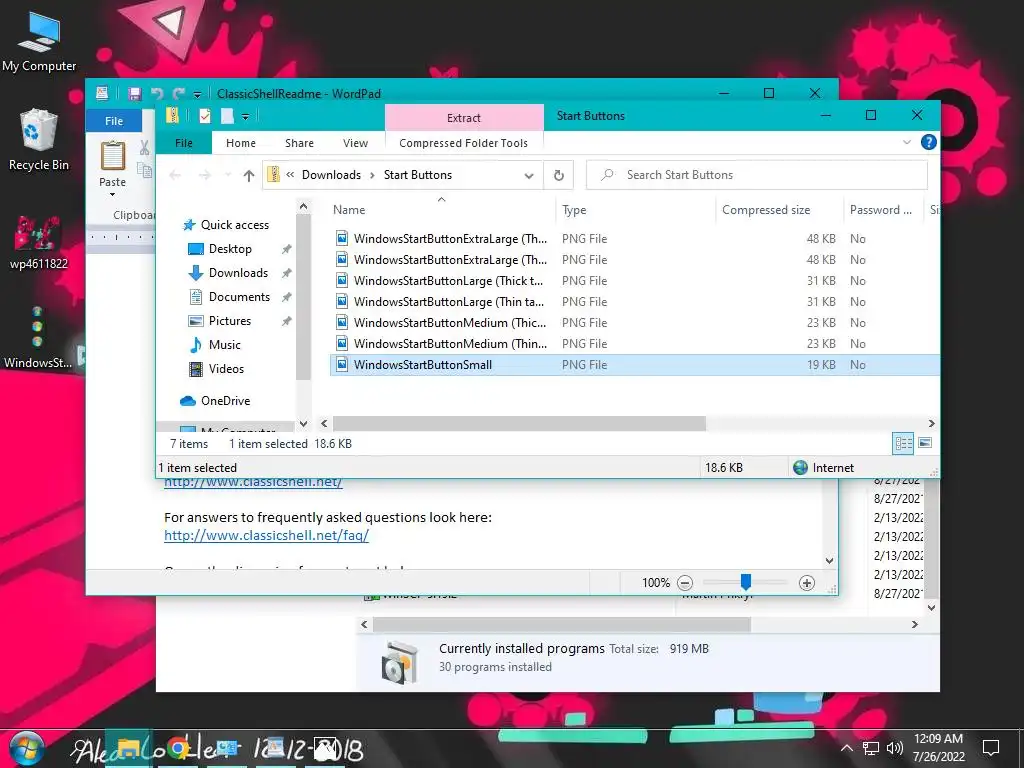Select OneDrive in navigation pane
The image size is (1024, 768).
[216, 401]
